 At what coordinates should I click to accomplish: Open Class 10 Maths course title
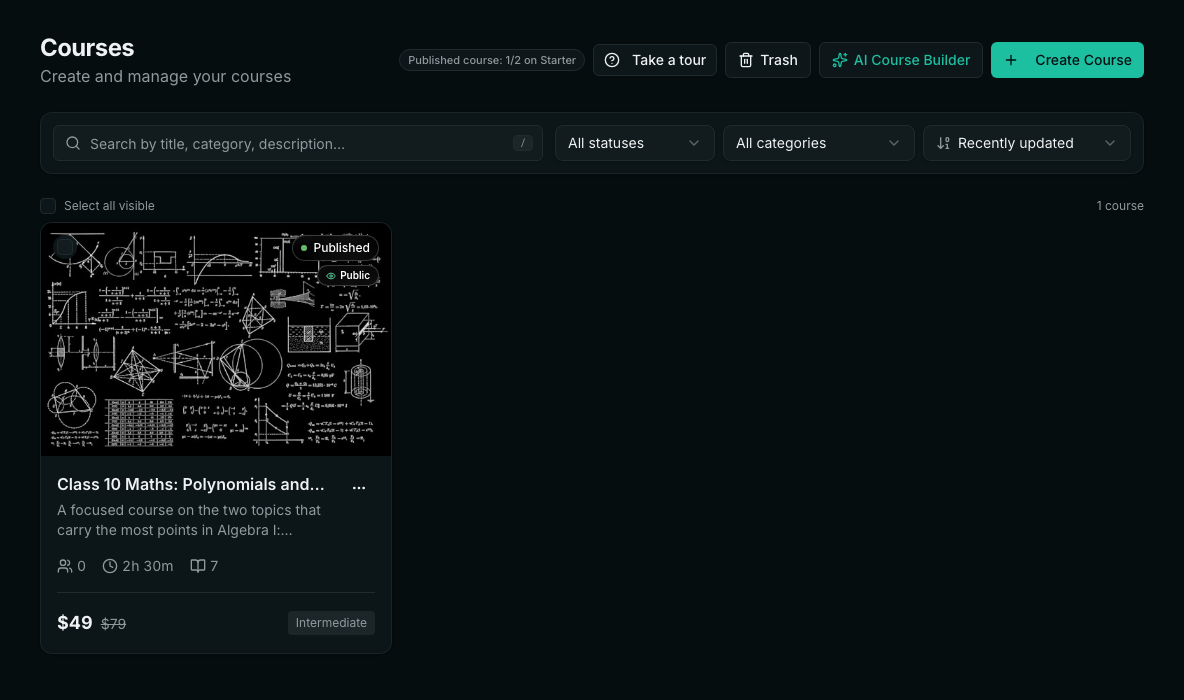point(191,485)
